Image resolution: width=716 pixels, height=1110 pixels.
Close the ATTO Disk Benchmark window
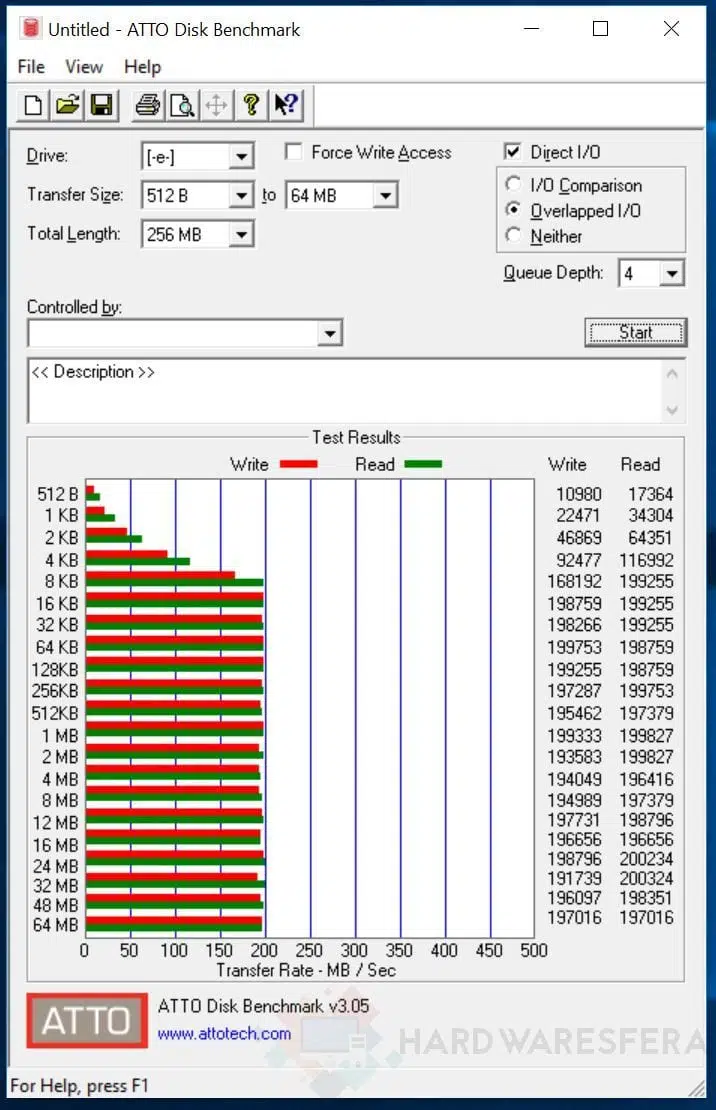click(x=671, y=28)
